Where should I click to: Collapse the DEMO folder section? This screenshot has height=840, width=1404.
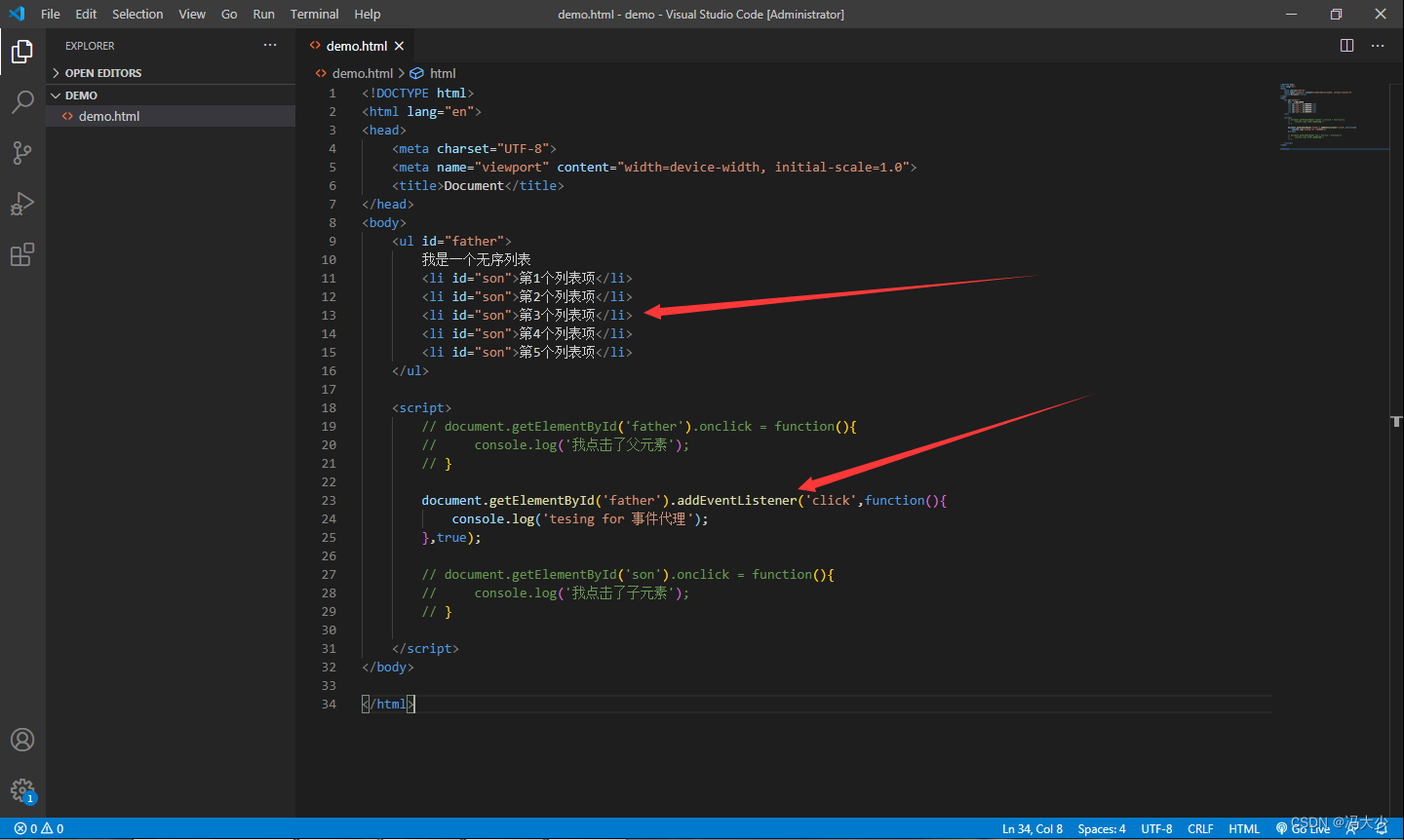171,95
